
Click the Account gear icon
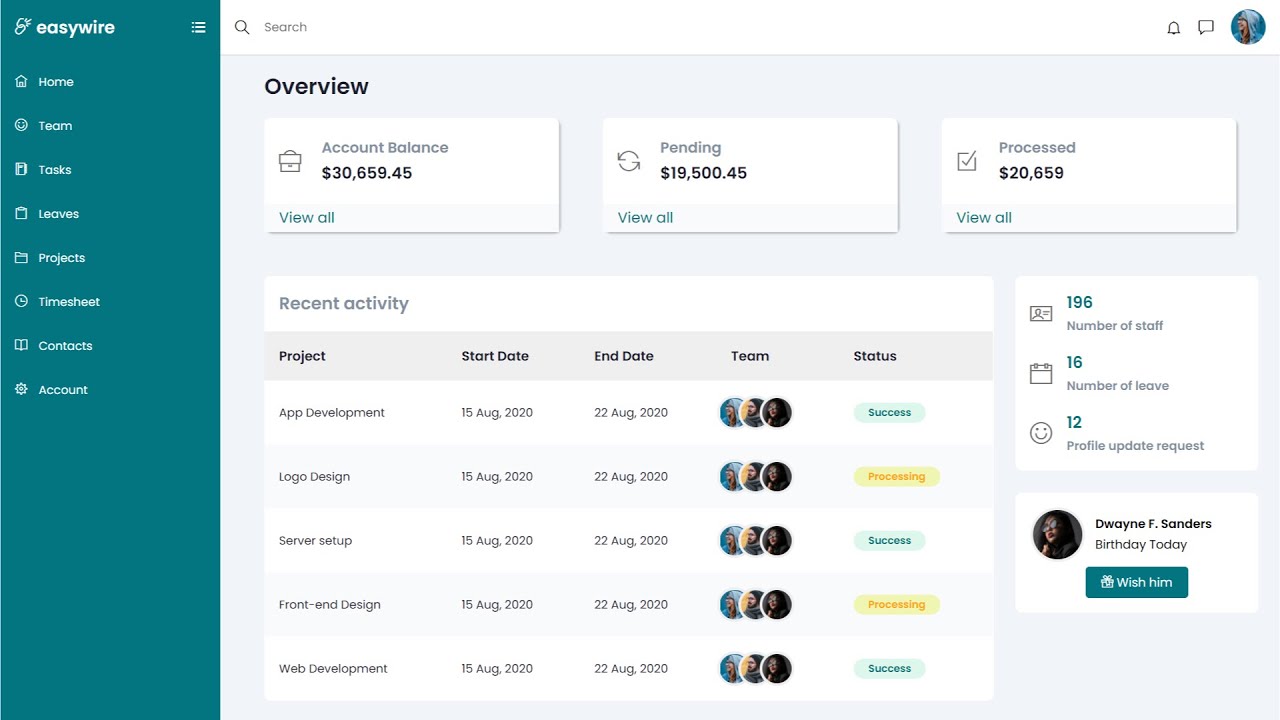21,389
